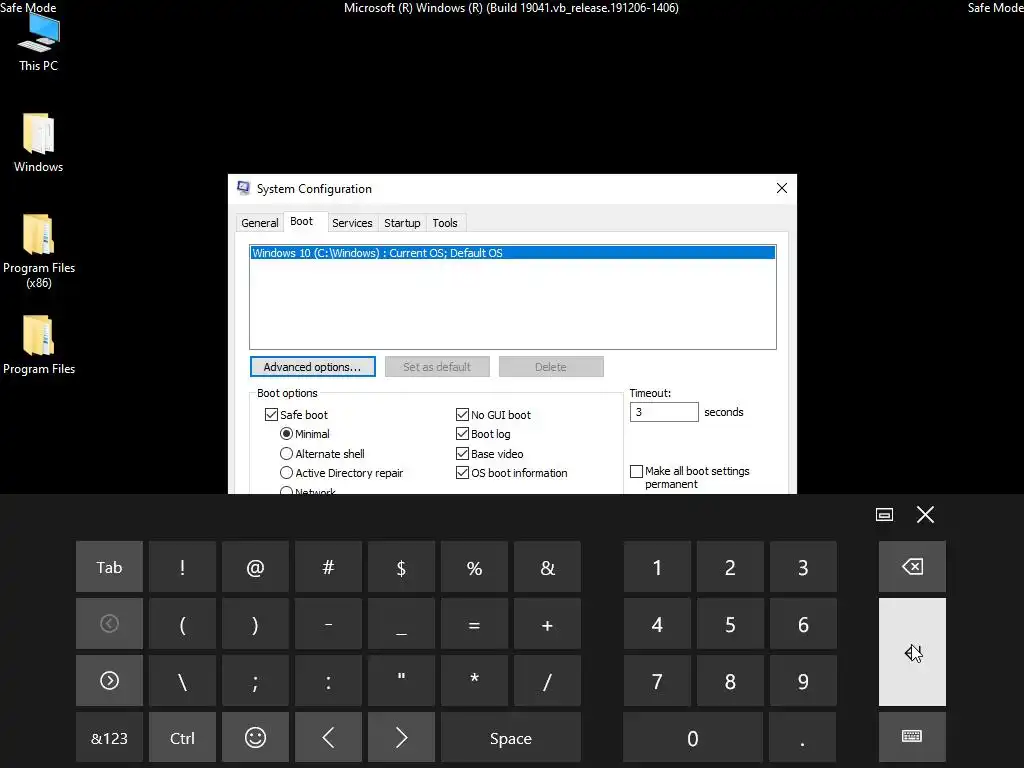Tap the Enter key on touch keyboard
Image resolution: width=1024 pixels, height=768 pixels.
[x=912, y=652]
